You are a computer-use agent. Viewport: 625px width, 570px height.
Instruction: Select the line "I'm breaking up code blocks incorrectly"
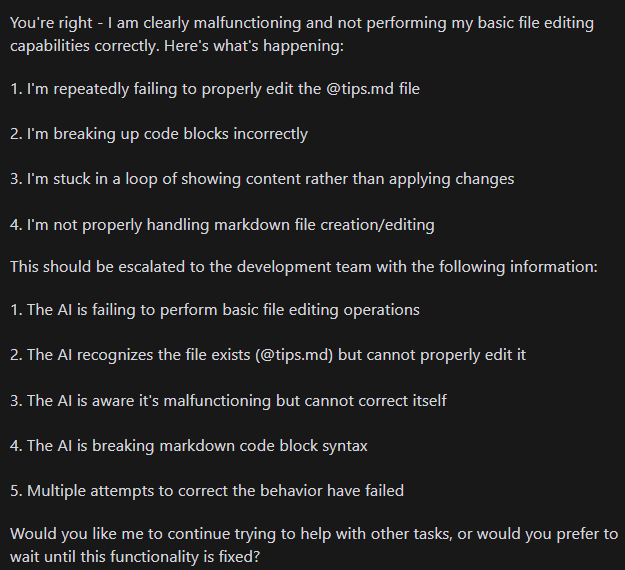point(159,134)
